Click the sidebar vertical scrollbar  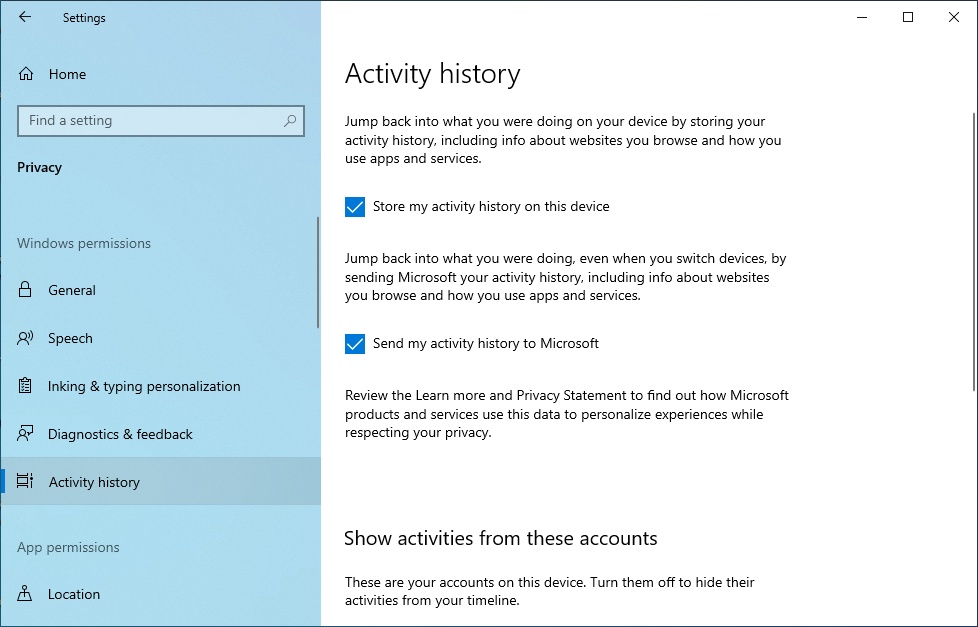[x=318, y=272]
